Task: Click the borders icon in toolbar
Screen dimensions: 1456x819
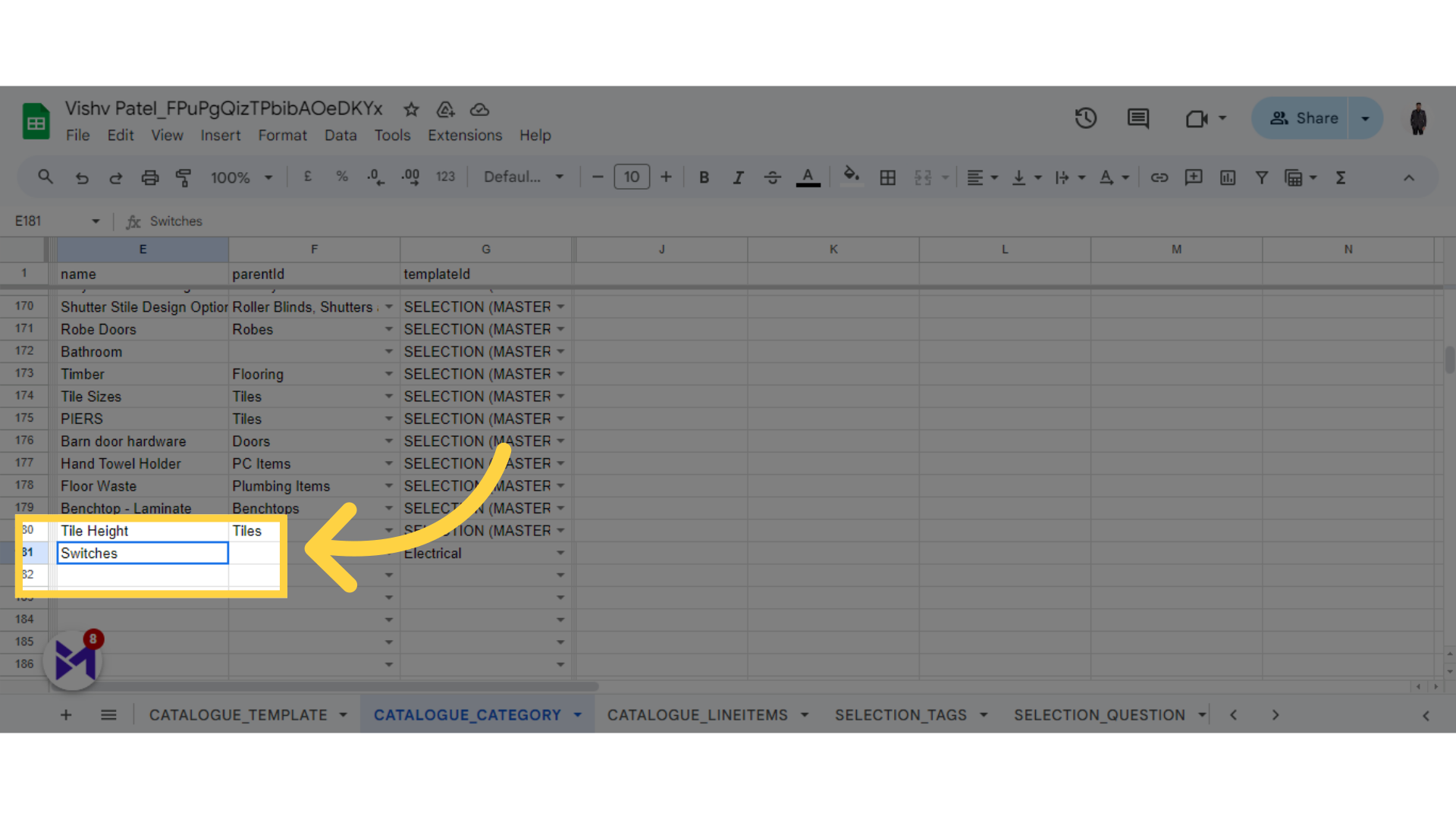Action: click(x=888, y=178)
